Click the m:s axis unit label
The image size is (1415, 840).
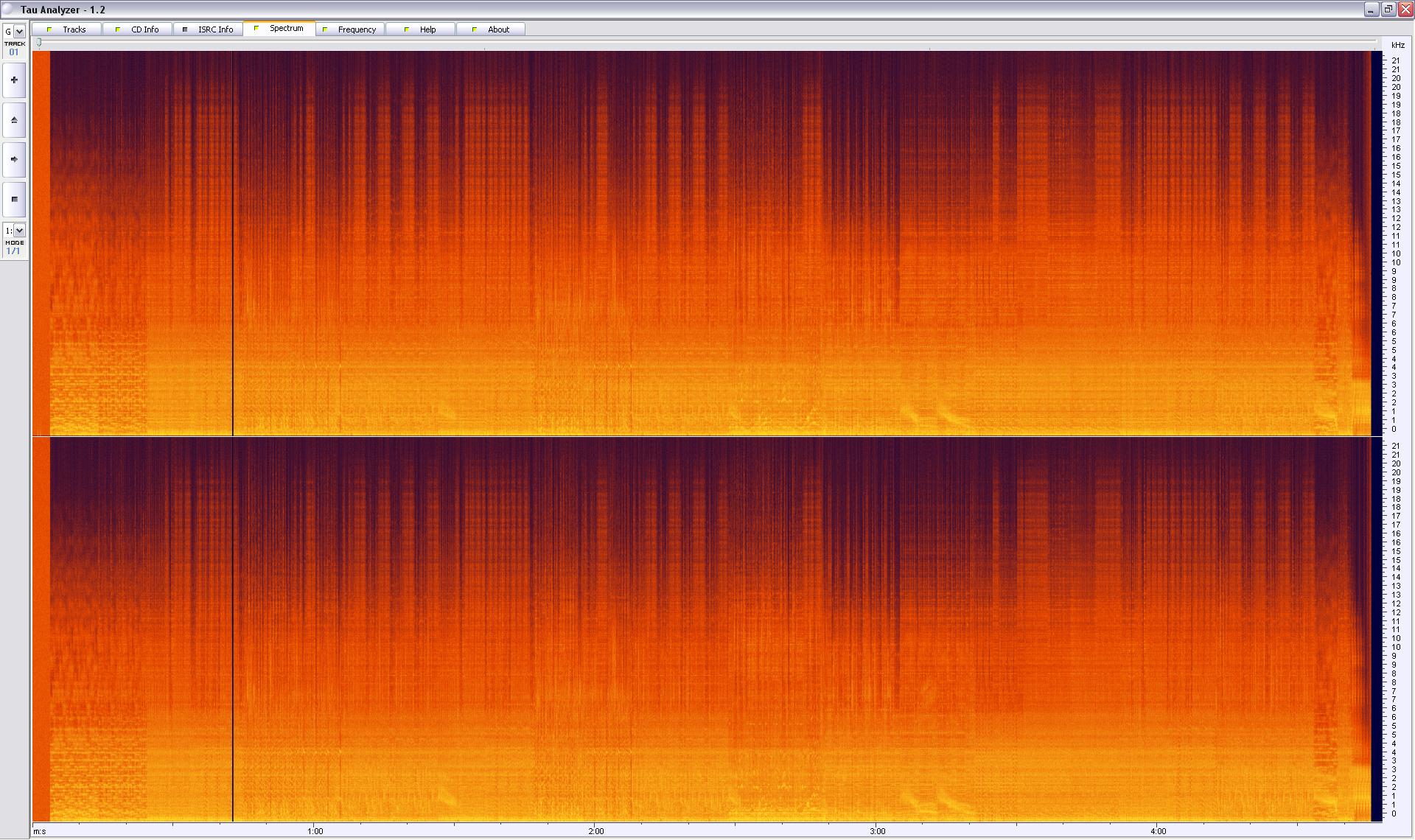pos(40,831)
